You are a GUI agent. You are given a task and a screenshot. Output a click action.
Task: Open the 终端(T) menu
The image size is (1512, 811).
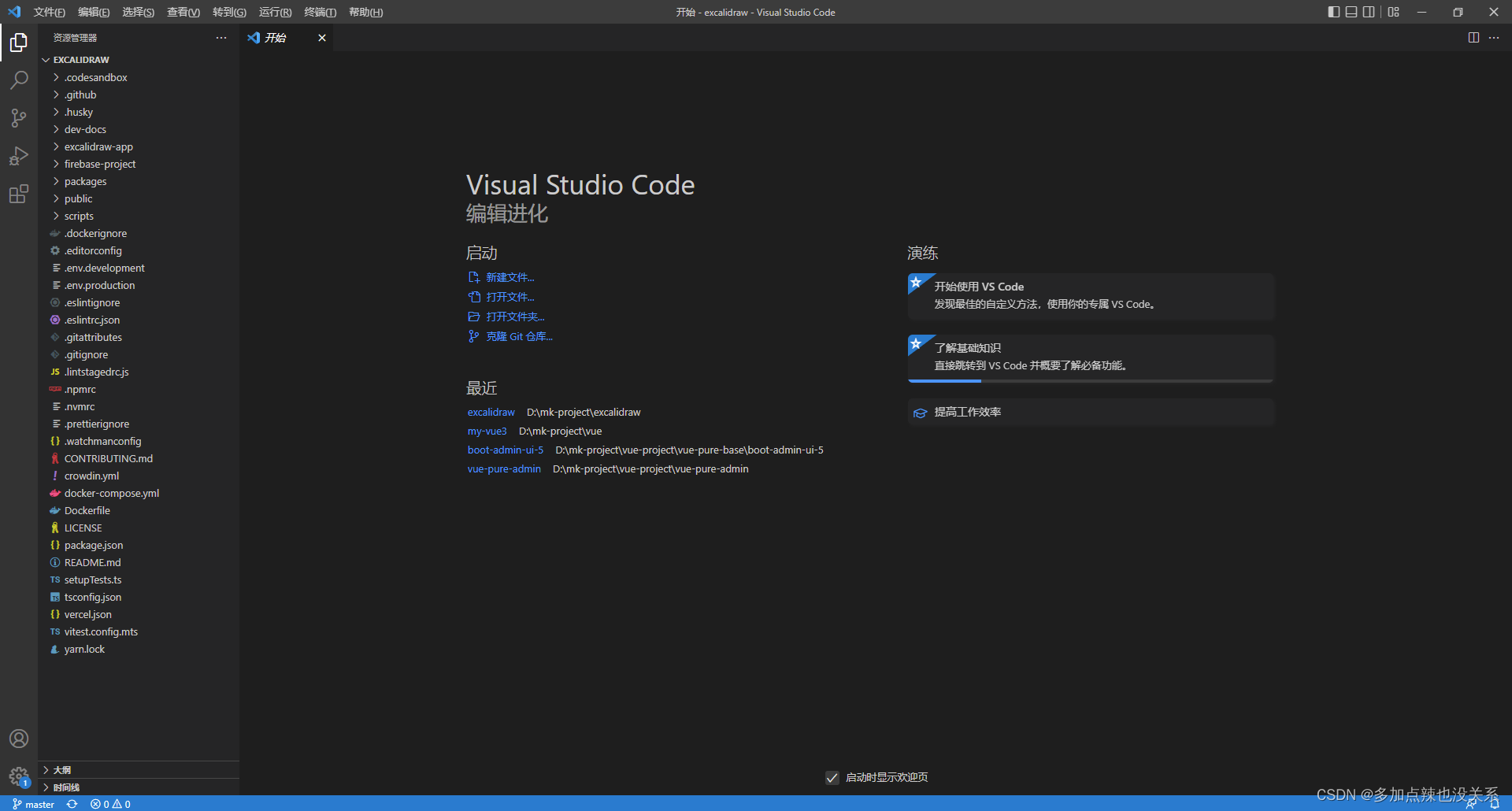pyautogui.click(x=320, y=12)
